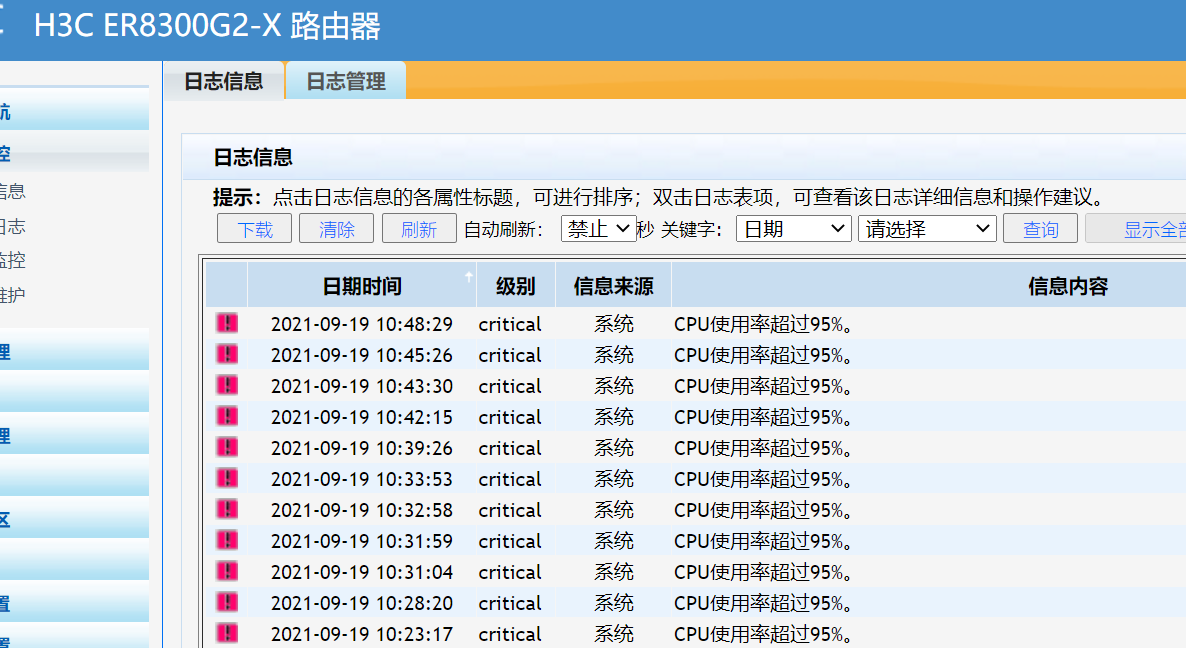Viewport: 1186px width, 648px height.
Task: Click the 查询 query button
Action: click(x=1041, y=228)
